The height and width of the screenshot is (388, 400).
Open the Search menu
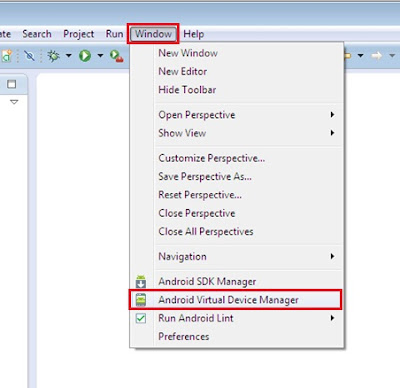click(37, 34)
